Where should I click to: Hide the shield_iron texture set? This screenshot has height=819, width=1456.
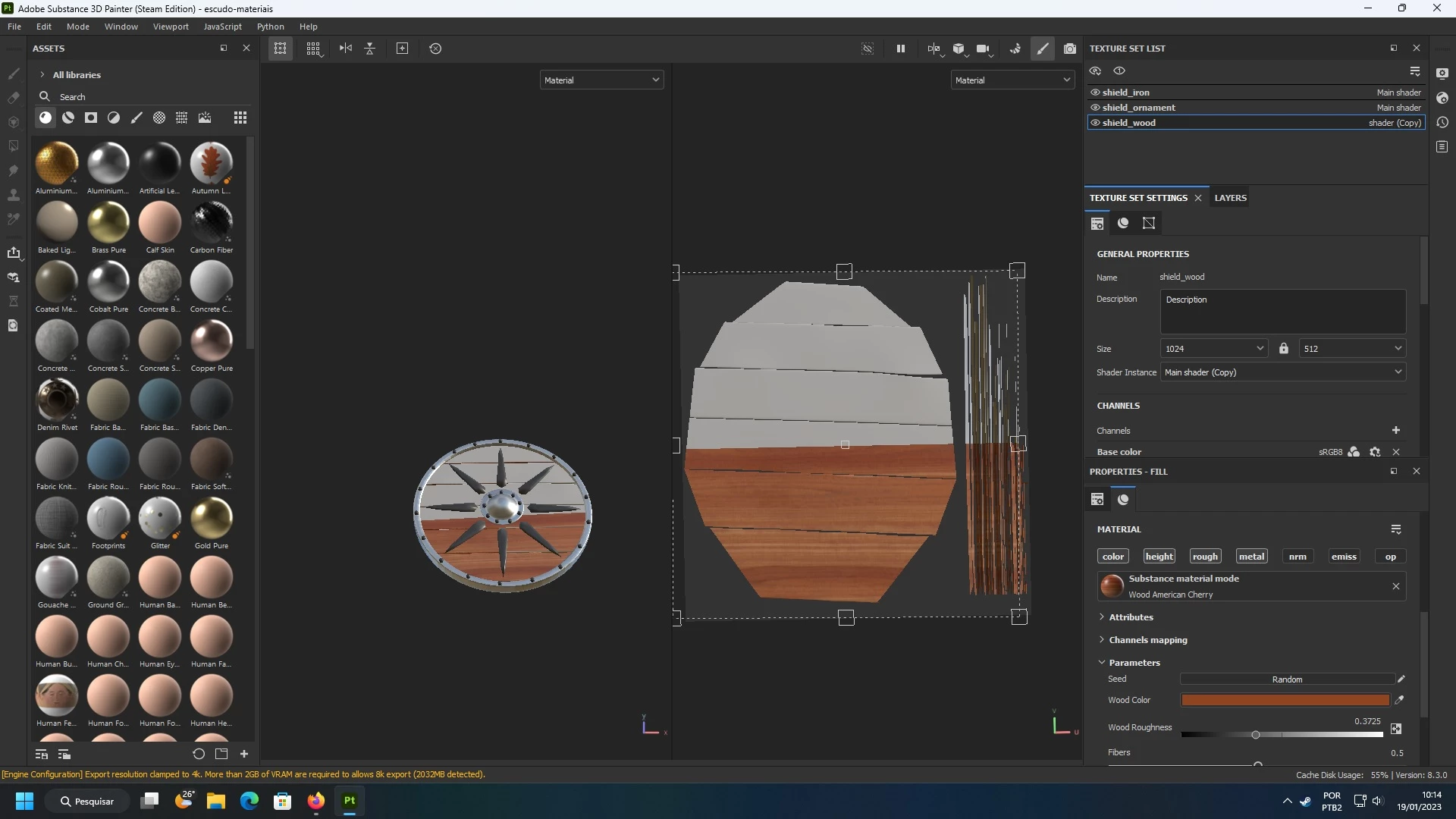tap(1095, 93)
